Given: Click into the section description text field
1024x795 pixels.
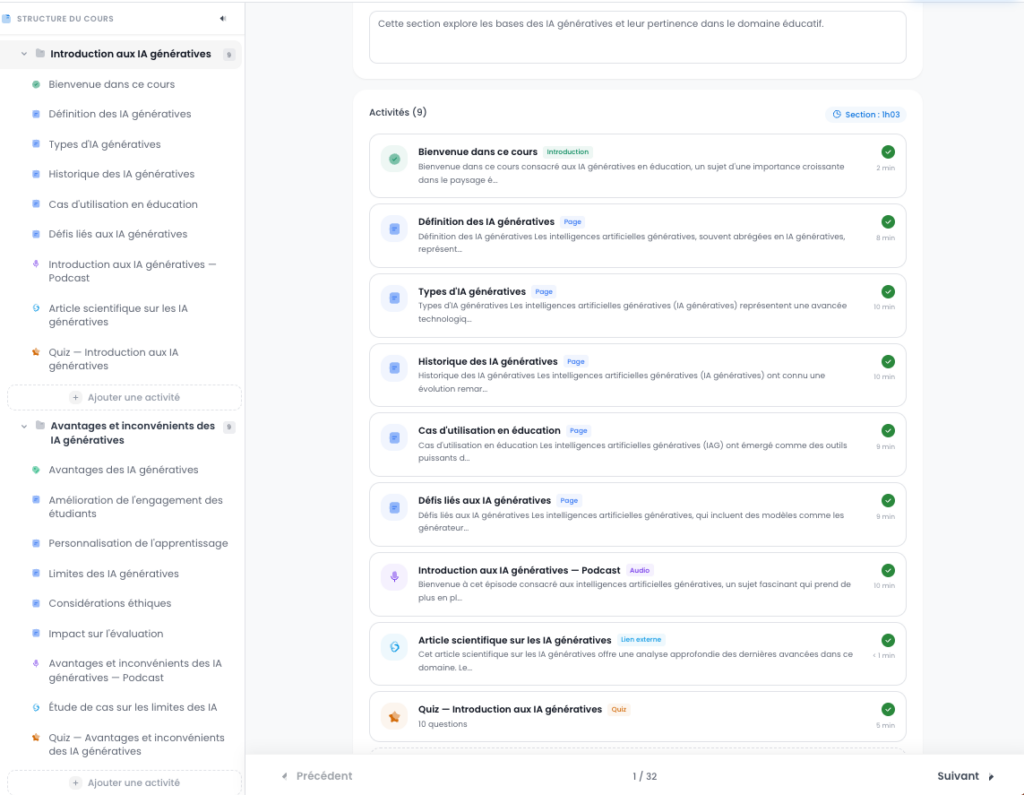Looking at the screenshot, I should [x=637, y=37].
